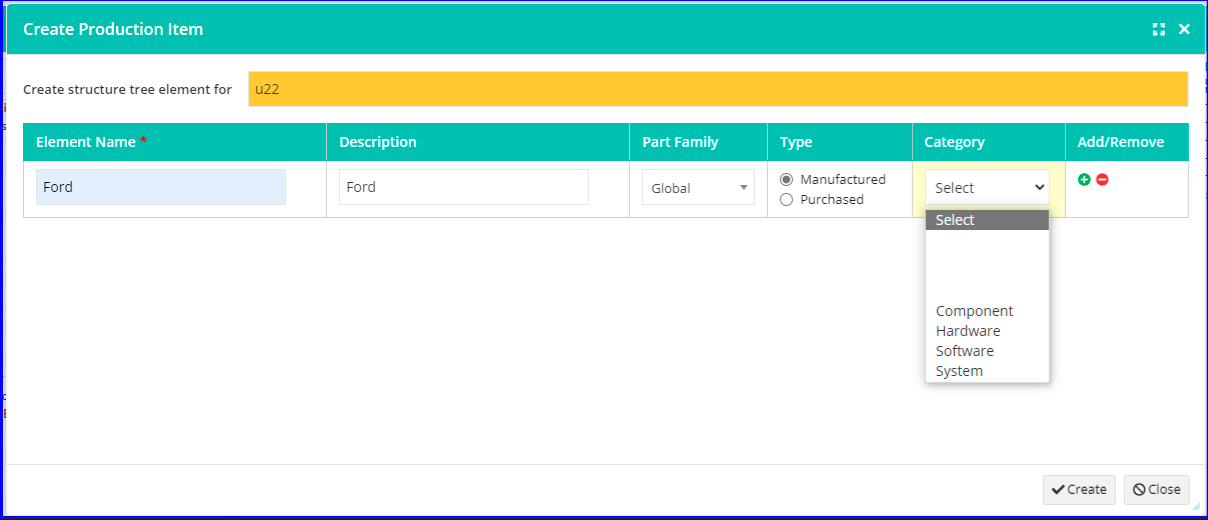Click the Element Name column header

click(175, 142)
